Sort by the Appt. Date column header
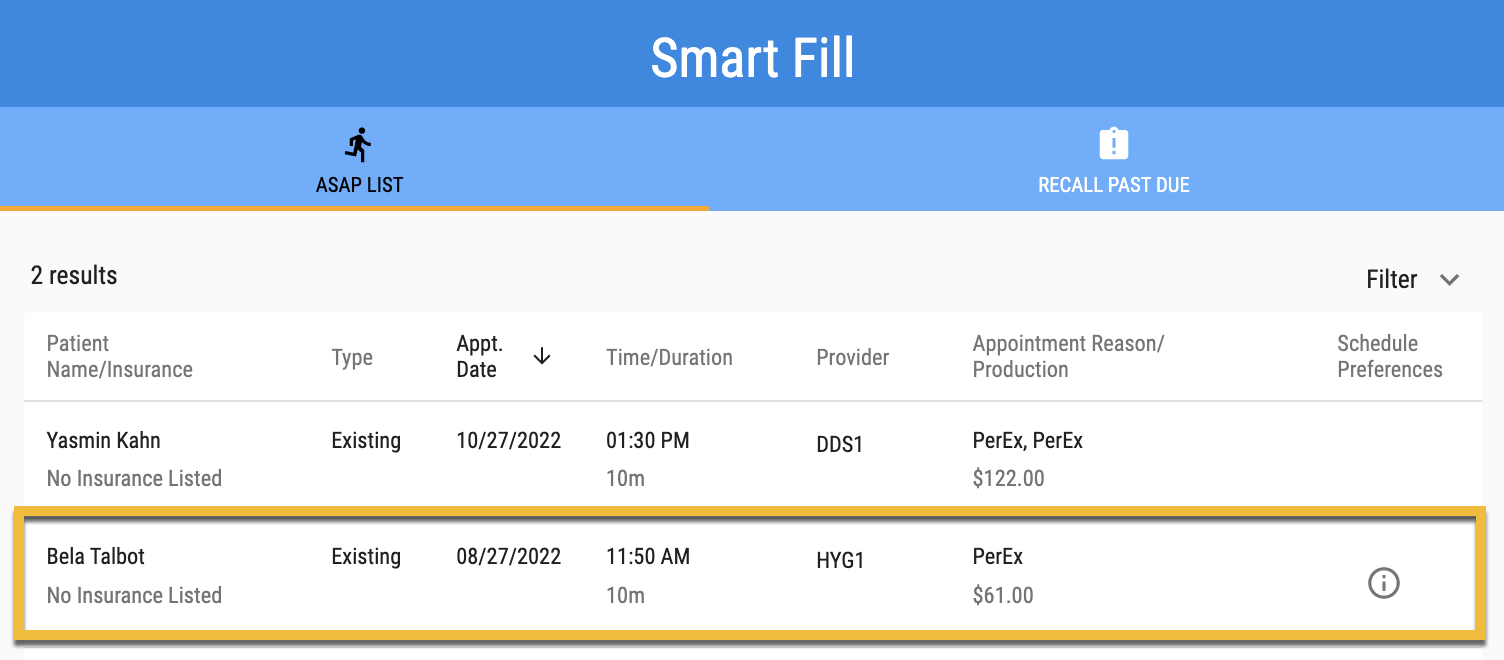 pos(479,357)
